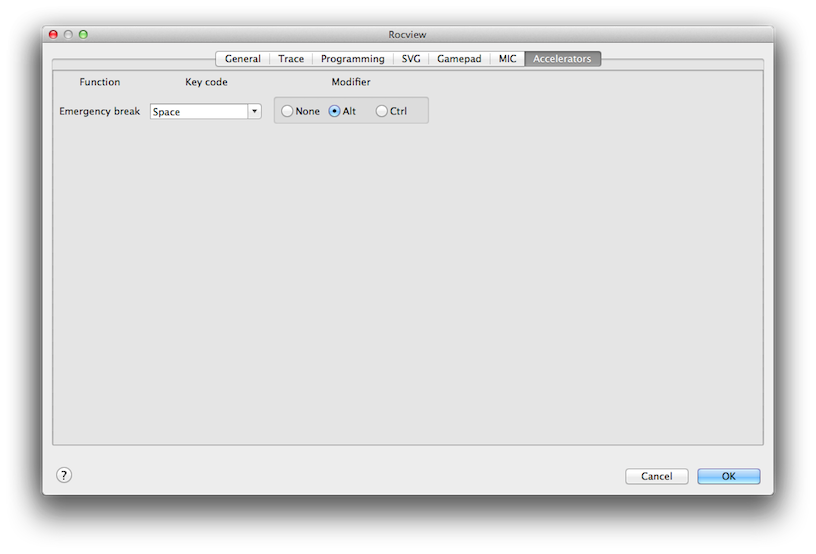
Task: Click the Accelerators tab
Action: (x=562, y=59)
